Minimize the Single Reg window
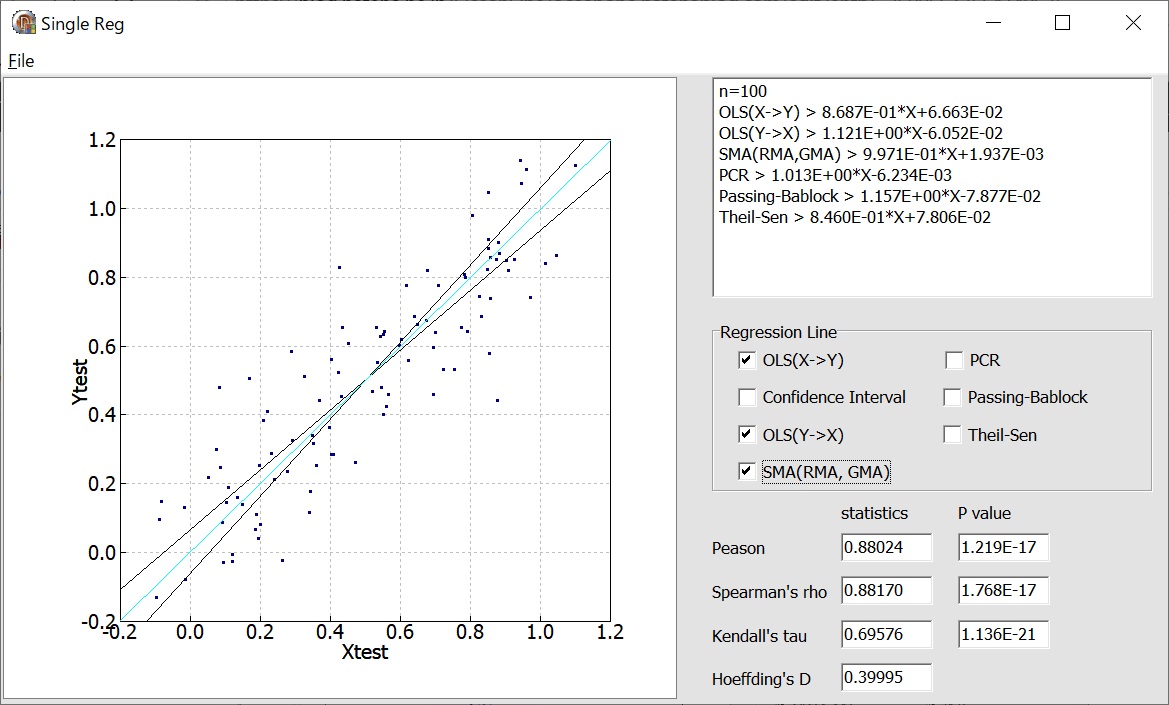The height and width of the screenshot is (705, 1169). pos(993,23)
